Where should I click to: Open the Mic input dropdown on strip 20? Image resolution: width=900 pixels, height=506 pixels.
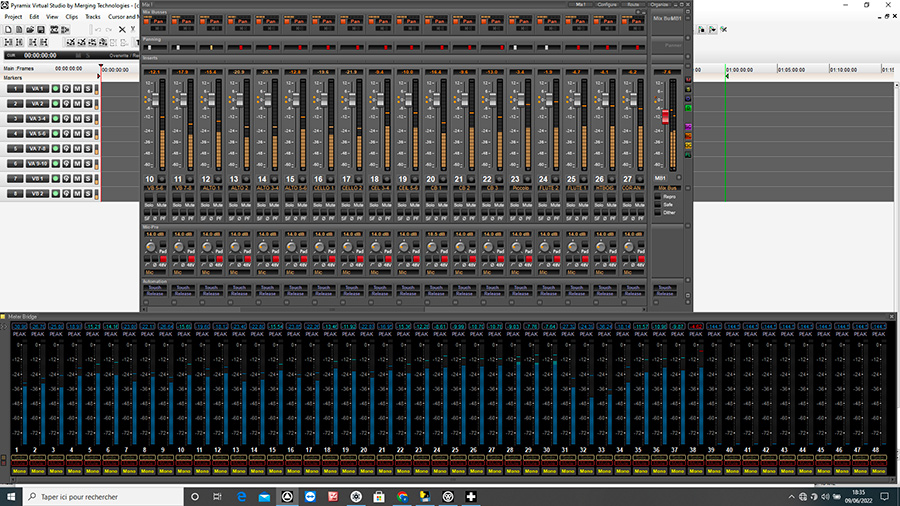point(436,273)
